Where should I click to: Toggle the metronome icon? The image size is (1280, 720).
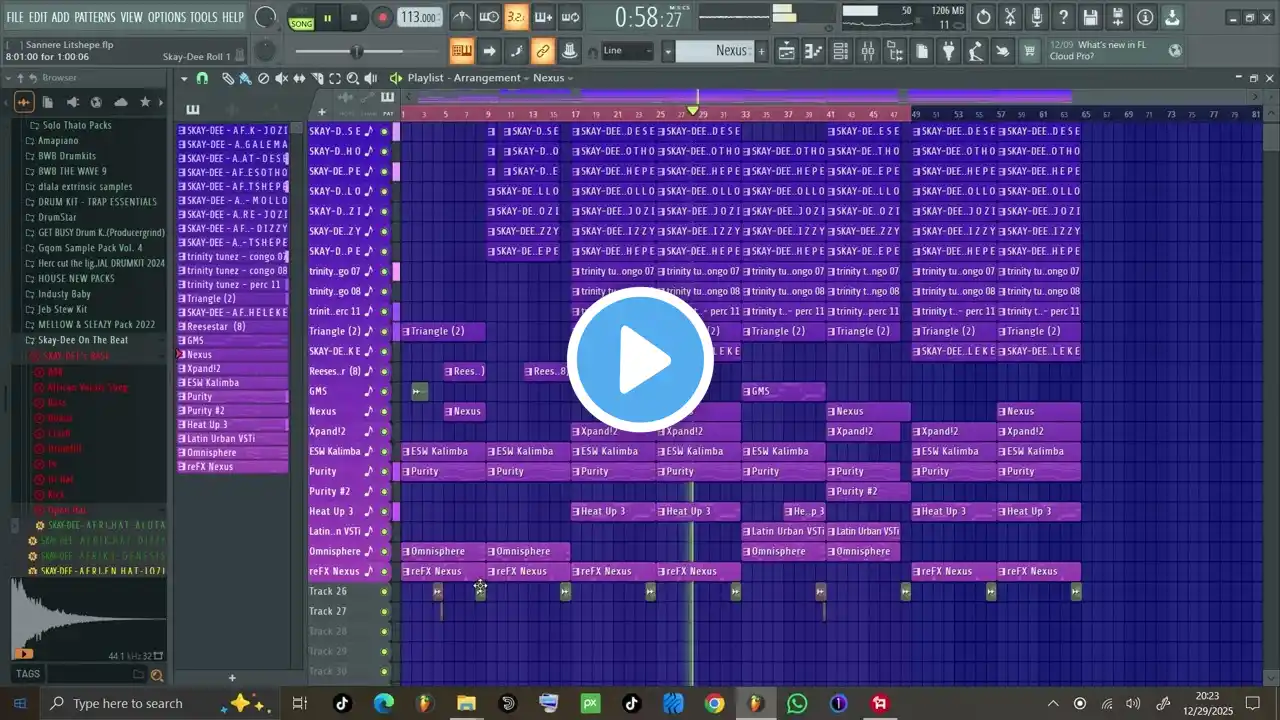(x=462, y=17)
